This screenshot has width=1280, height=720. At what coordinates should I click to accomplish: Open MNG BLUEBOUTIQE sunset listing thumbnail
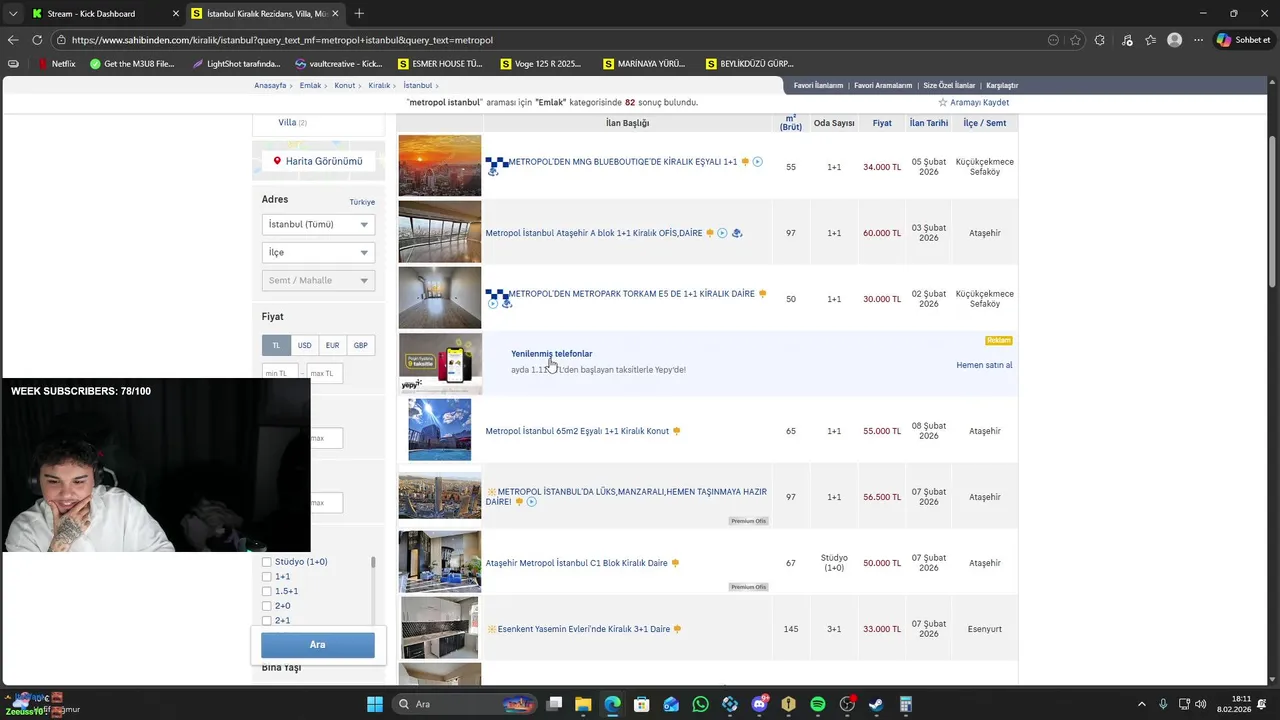tap(440, 165)
